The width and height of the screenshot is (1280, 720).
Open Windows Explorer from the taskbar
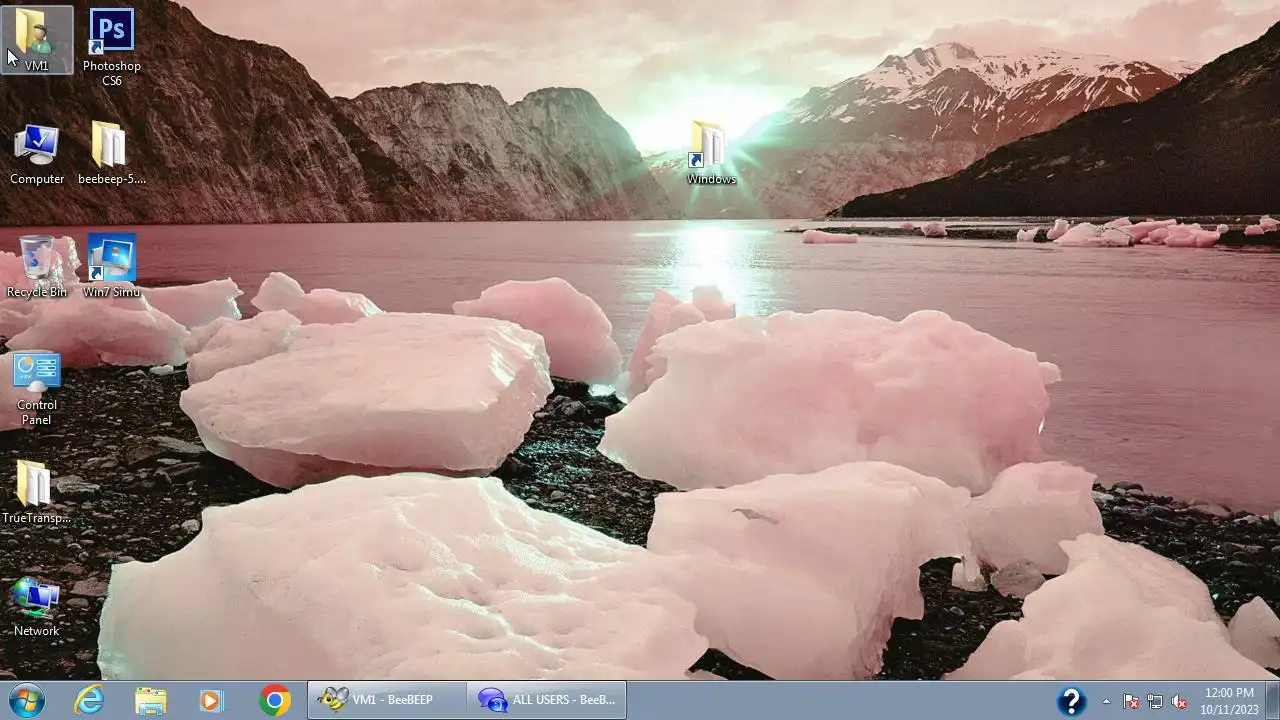click(151, 700)
